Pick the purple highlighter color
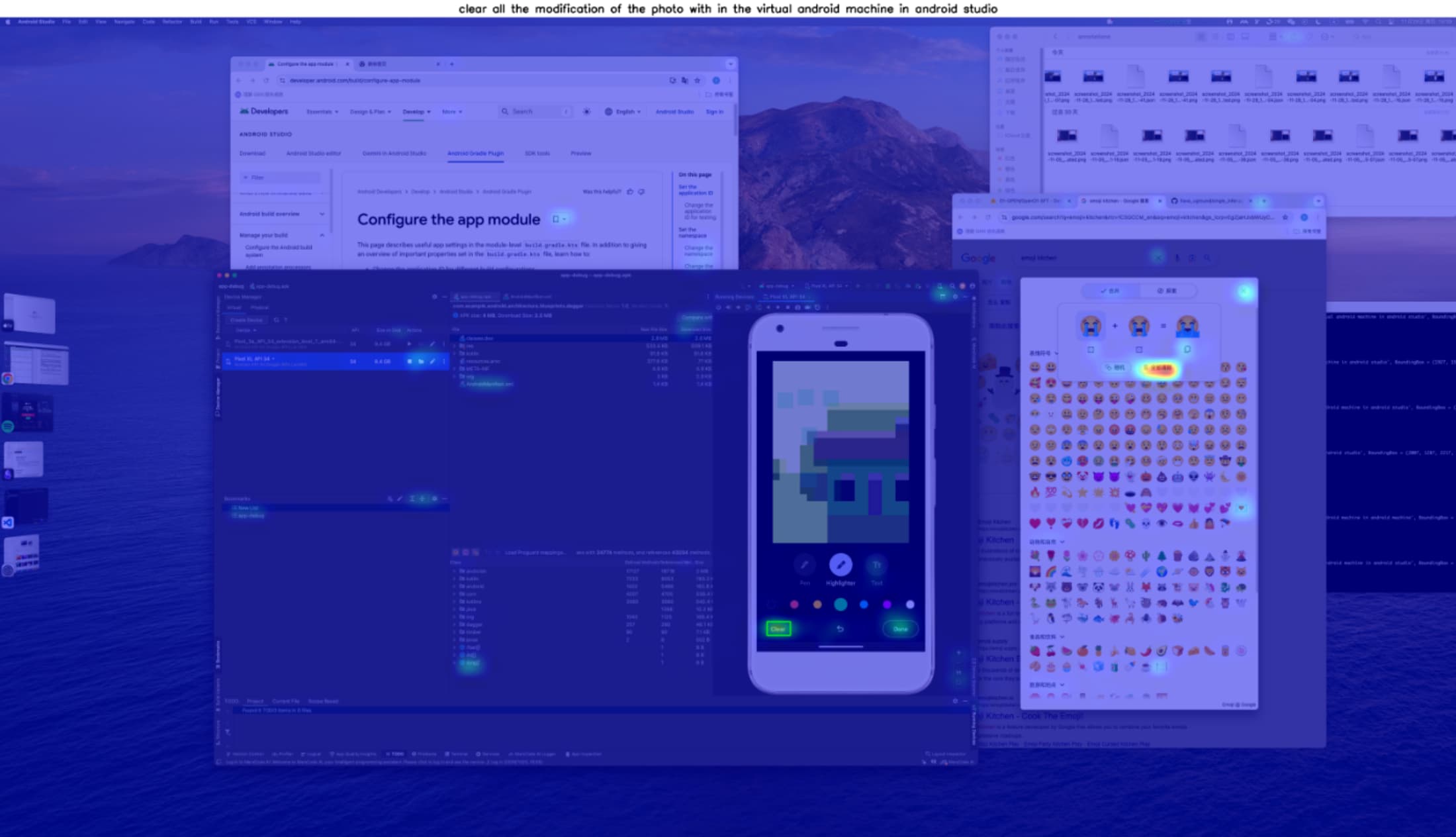 coord(887,605)
